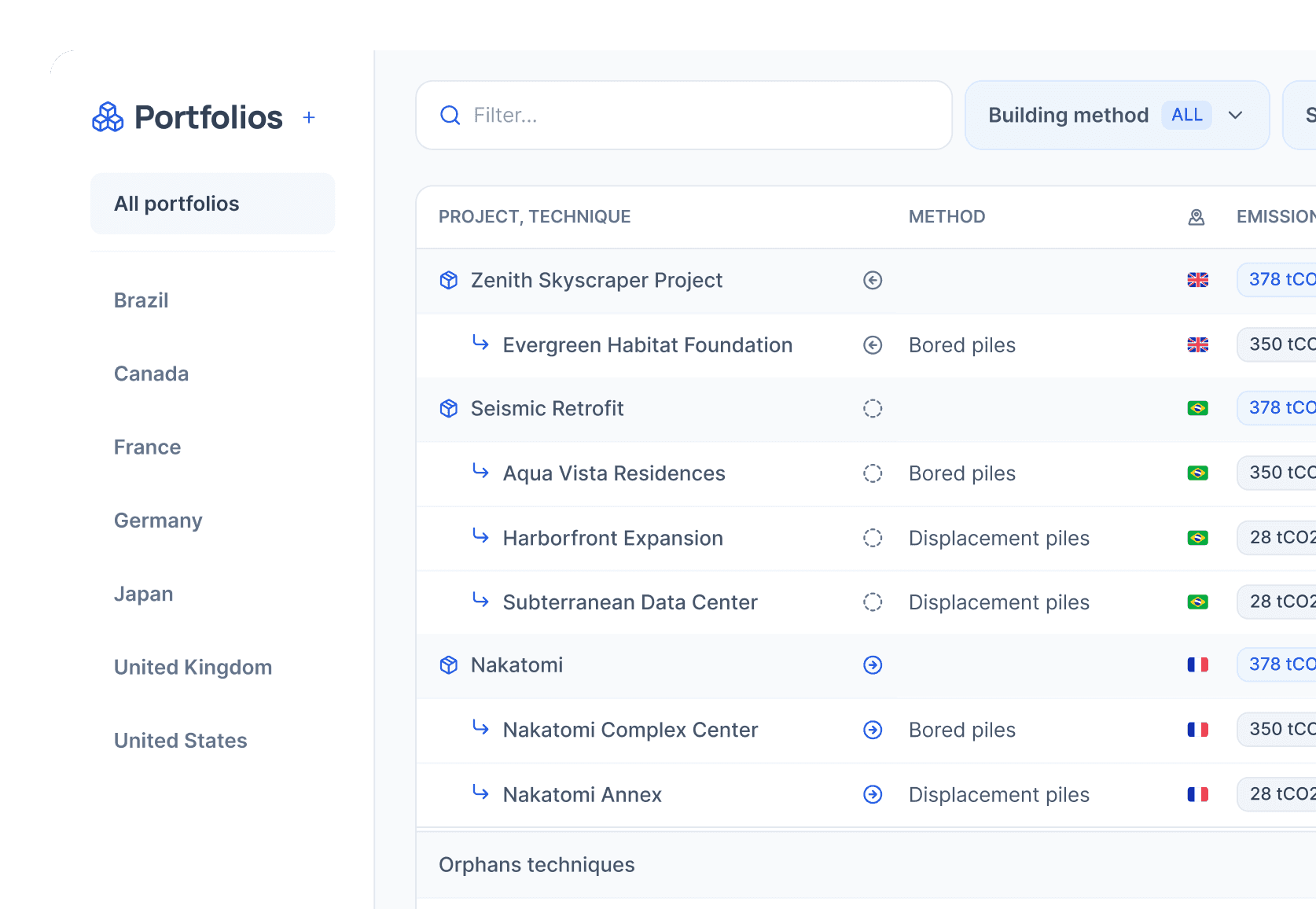1316x909 pixels.
Task: Click sub-item arrow beside Evergreen Habitat Foundation
Action: coord(480,342)
